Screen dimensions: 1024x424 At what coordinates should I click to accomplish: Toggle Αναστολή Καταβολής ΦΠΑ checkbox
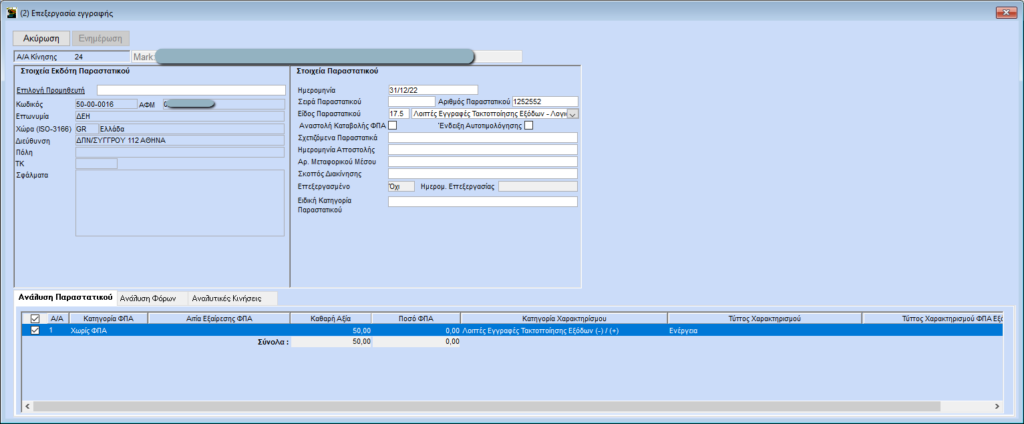click(x=392, y=125)
